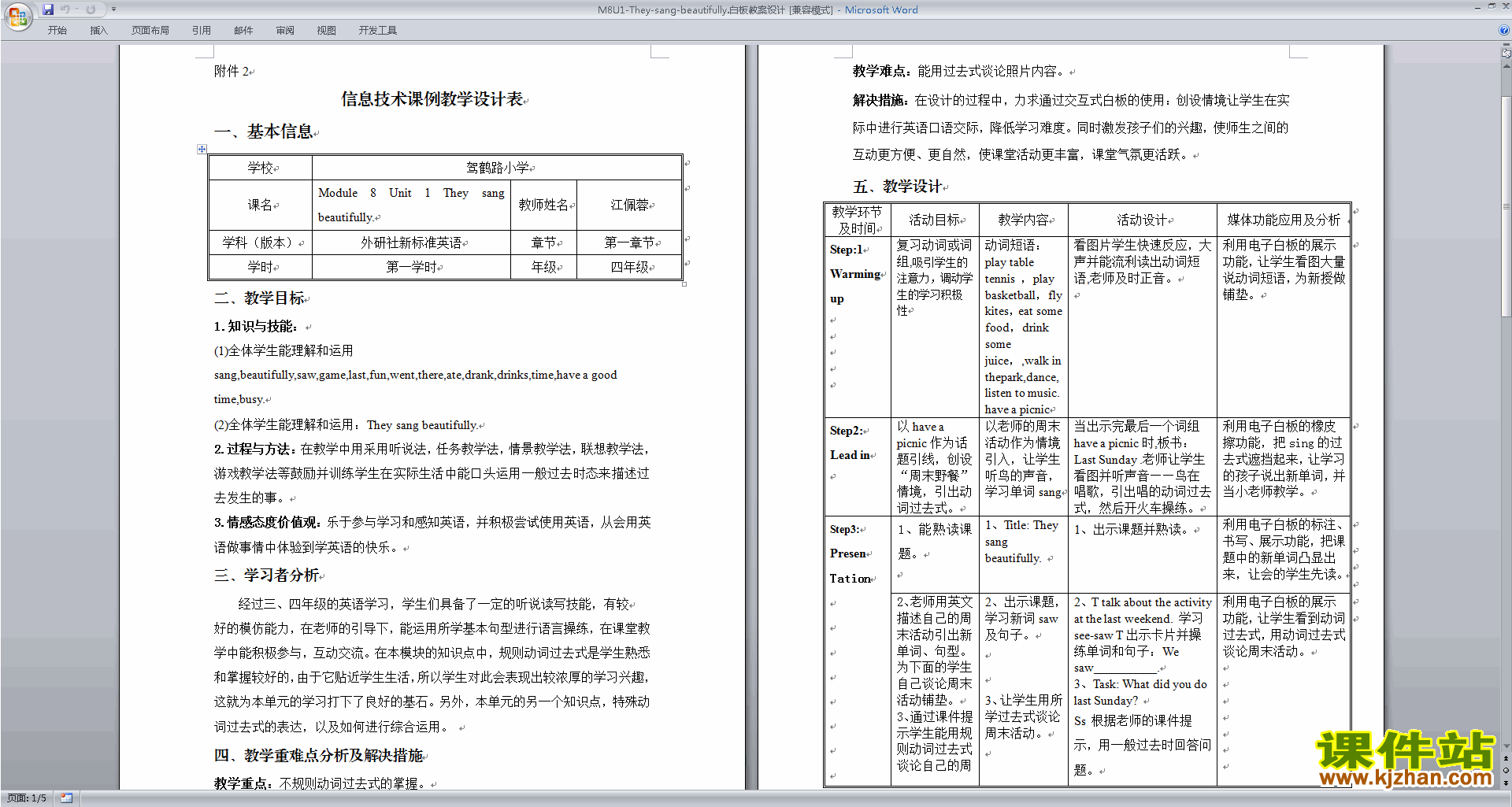Click the column header 活动目标
The width and height of the screenshot is (1512, 807).
pos(935,220)
